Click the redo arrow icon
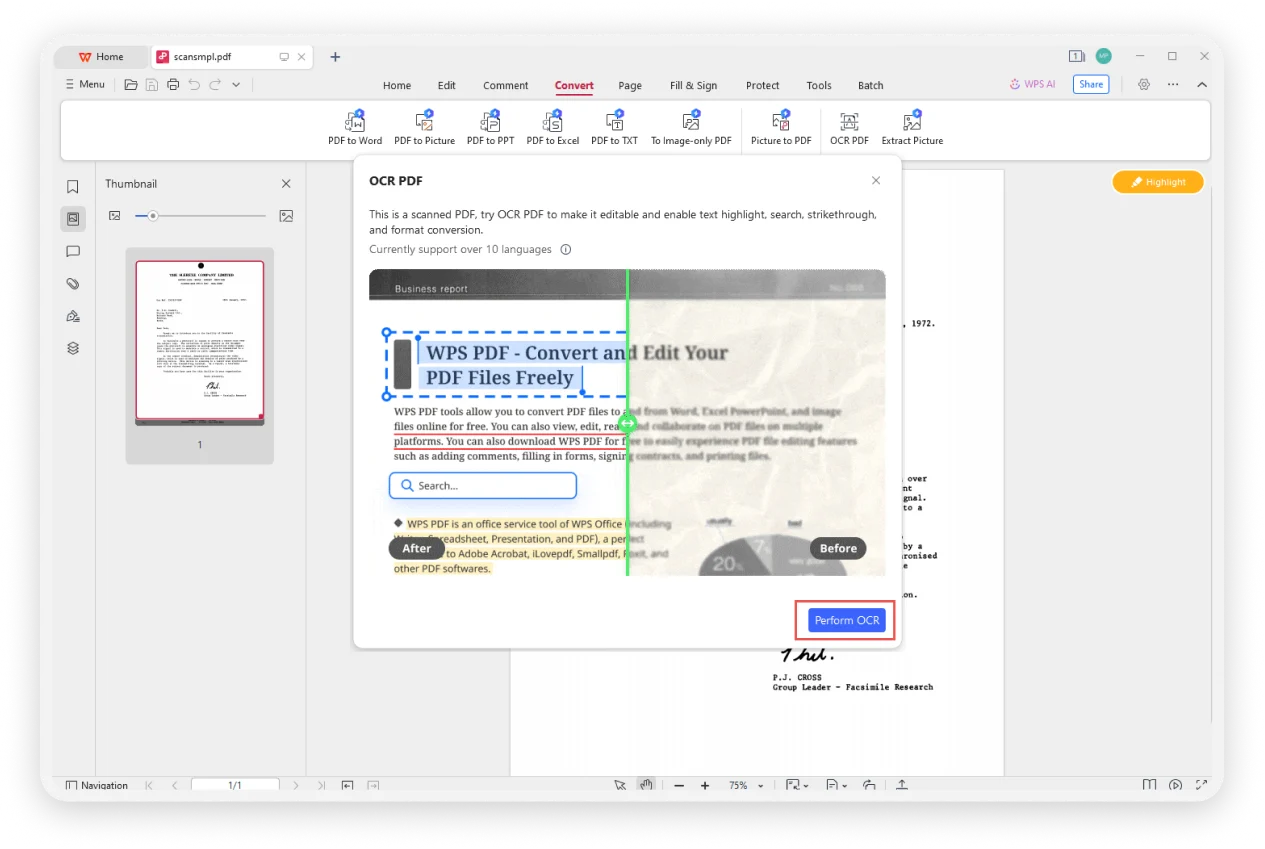The height and width of the screenshot is (849, 1265). coord(215,85)
